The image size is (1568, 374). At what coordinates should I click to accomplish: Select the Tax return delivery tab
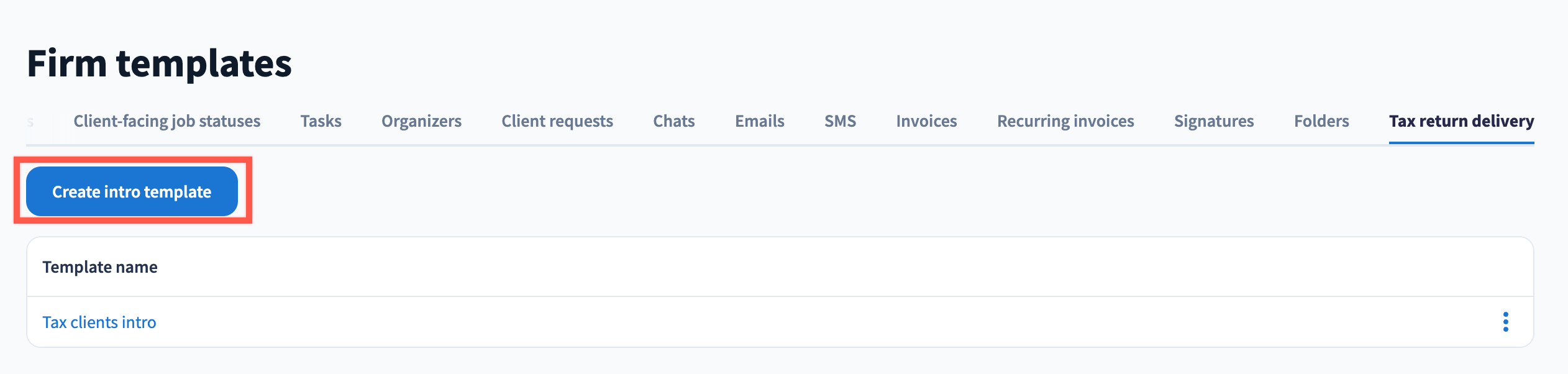[1461, 121]
